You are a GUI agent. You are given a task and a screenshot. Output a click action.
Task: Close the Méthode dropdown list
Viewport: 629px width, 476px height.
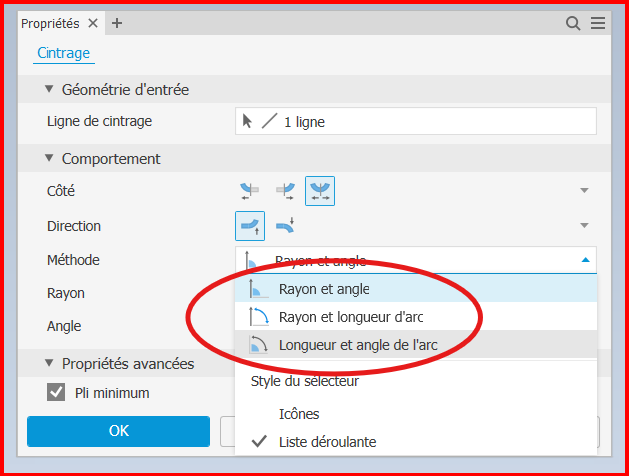click(x=585, y=260)
